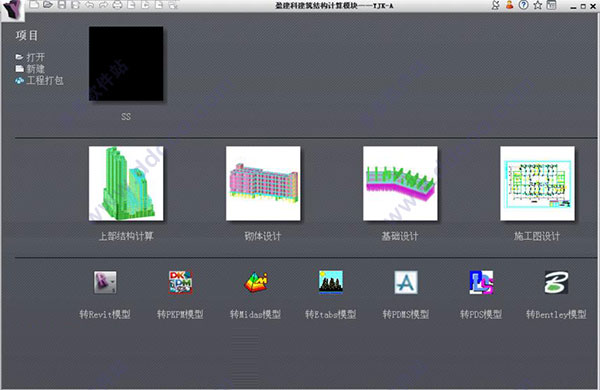
Task: Click the 转PDMS模型 label
Action: (406, 314)
